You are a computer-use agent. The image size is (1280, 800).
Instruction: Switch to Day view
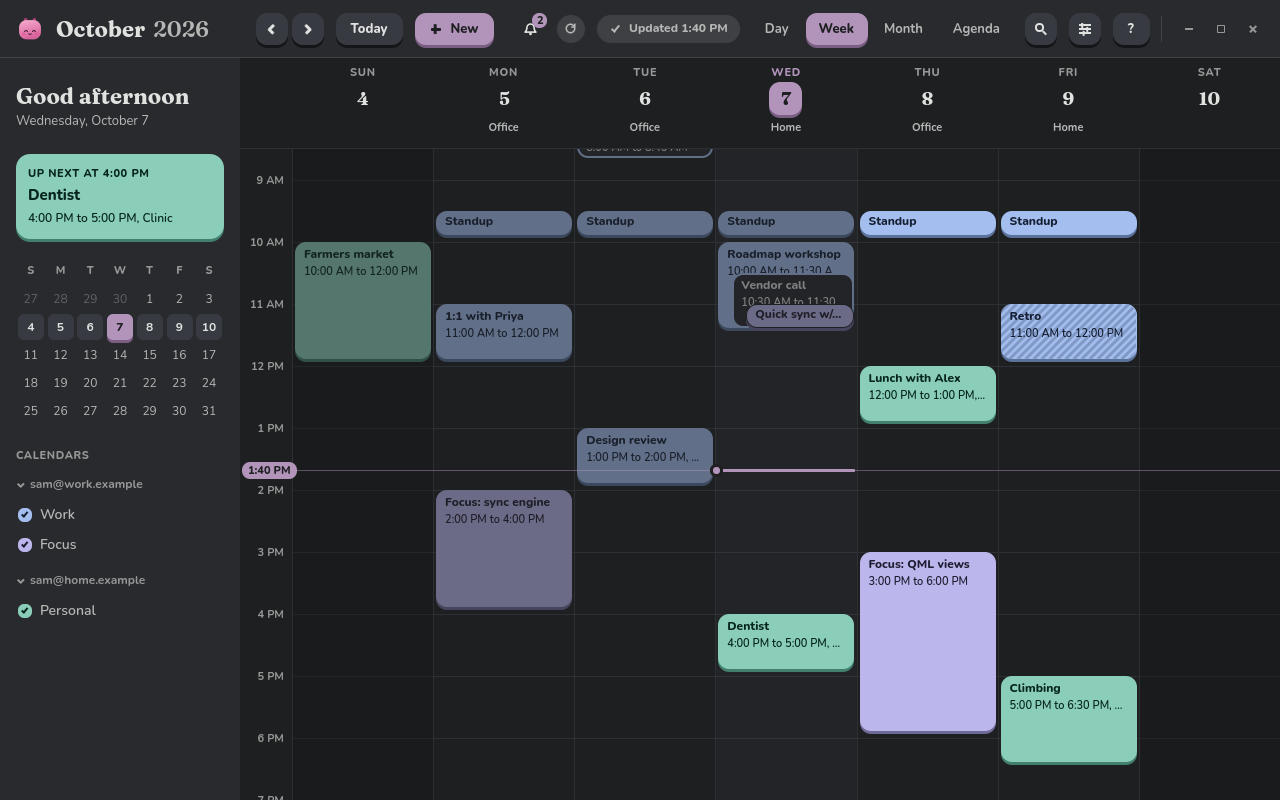pos(776,29)
